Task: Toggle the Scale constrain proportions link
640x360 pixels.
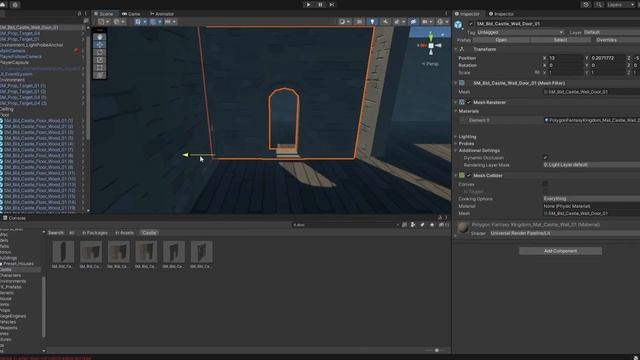Action: [x=537, y=73]
